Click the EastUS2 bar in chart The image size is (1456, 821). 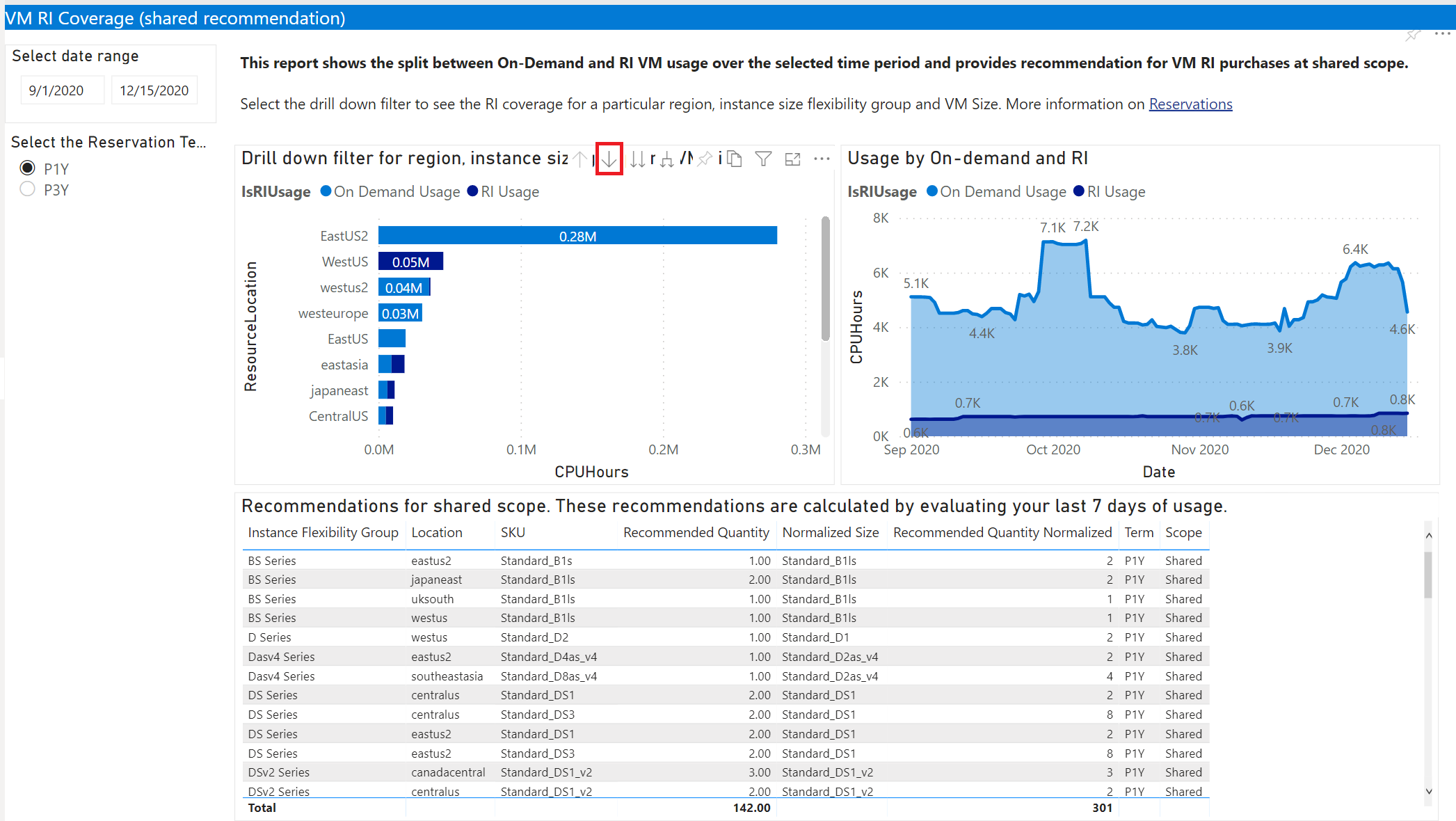(577, 236)
